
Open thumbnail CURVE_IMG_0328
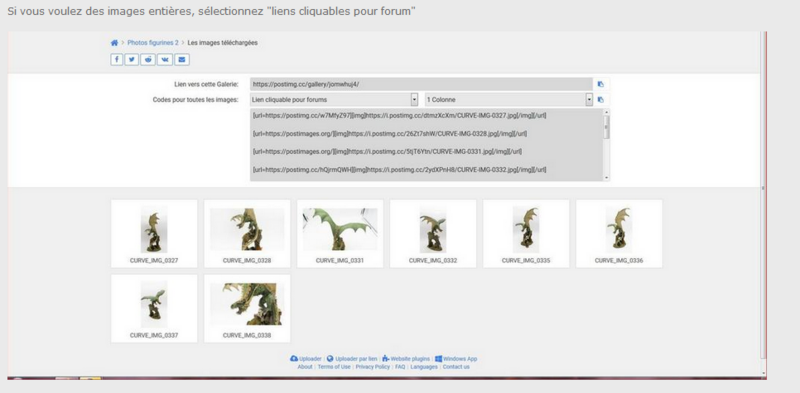(247, 233)
